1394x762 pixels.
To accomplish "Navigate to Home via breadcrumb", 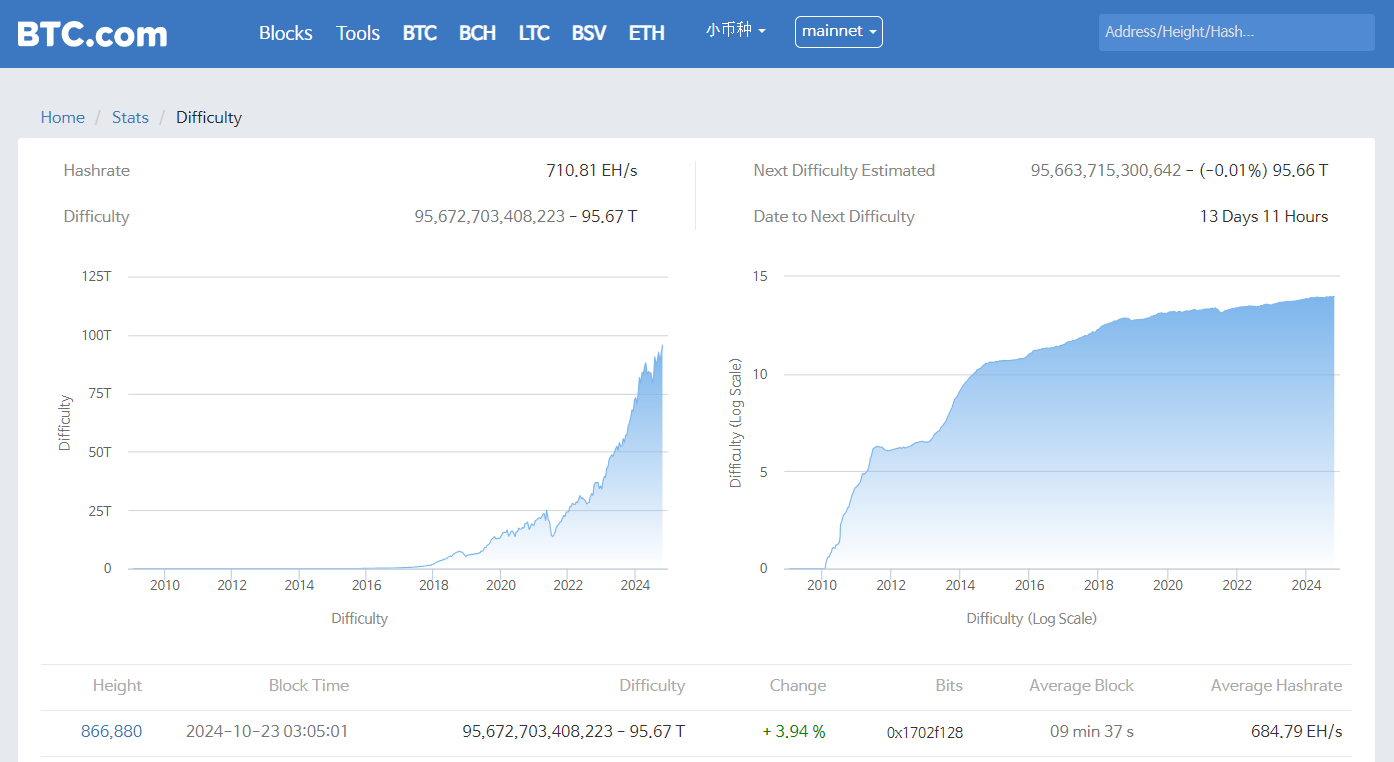I will tap(62, 117).
